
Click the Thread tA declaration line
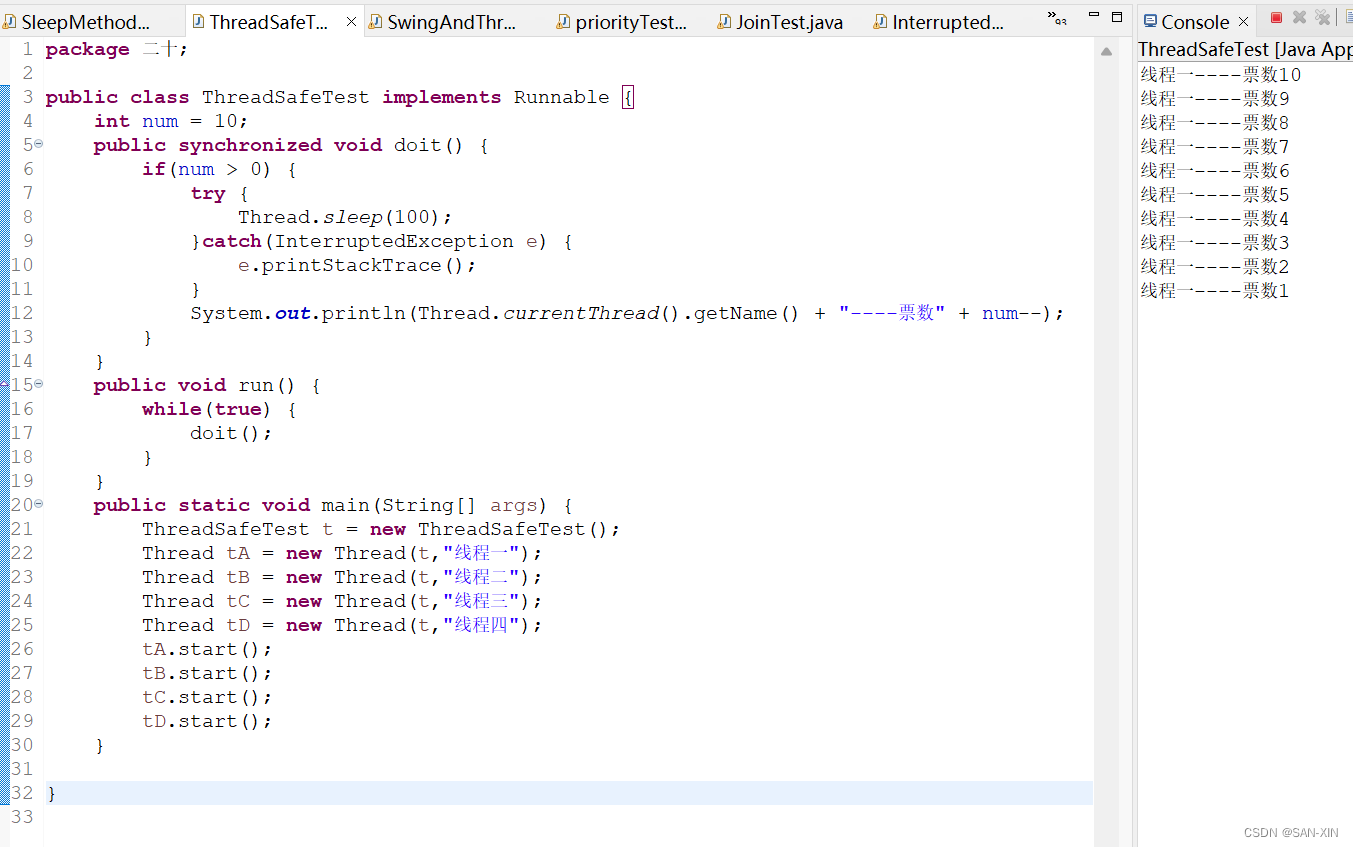(342, 553)
